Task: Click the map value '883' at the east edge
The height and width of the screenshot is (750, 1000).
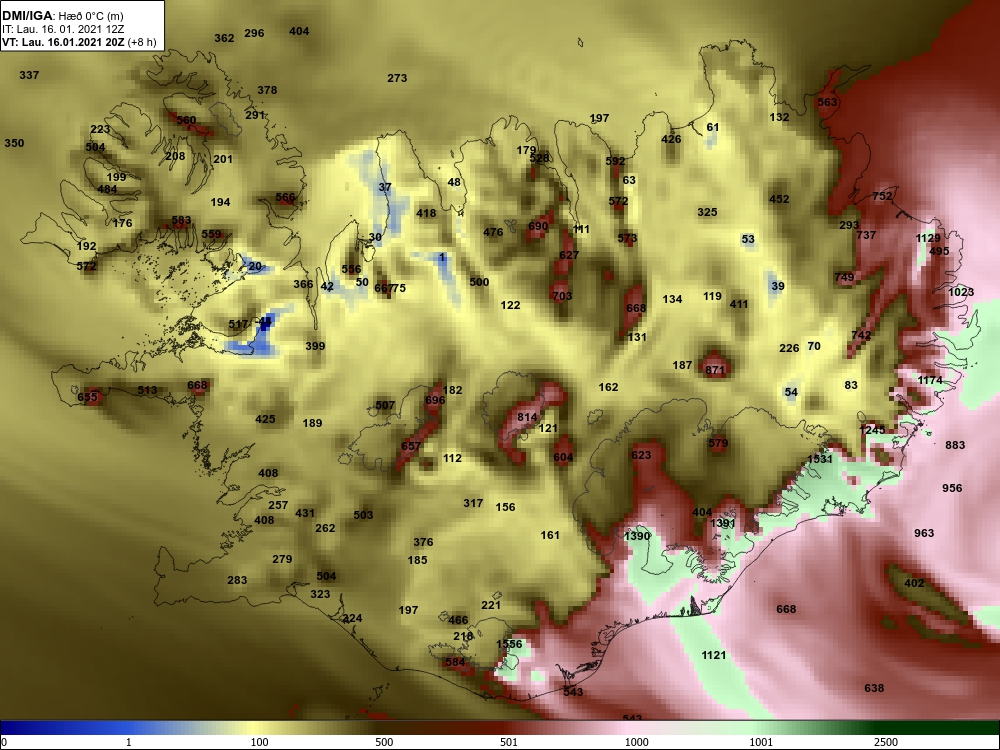Action: (x=955, y=445)
